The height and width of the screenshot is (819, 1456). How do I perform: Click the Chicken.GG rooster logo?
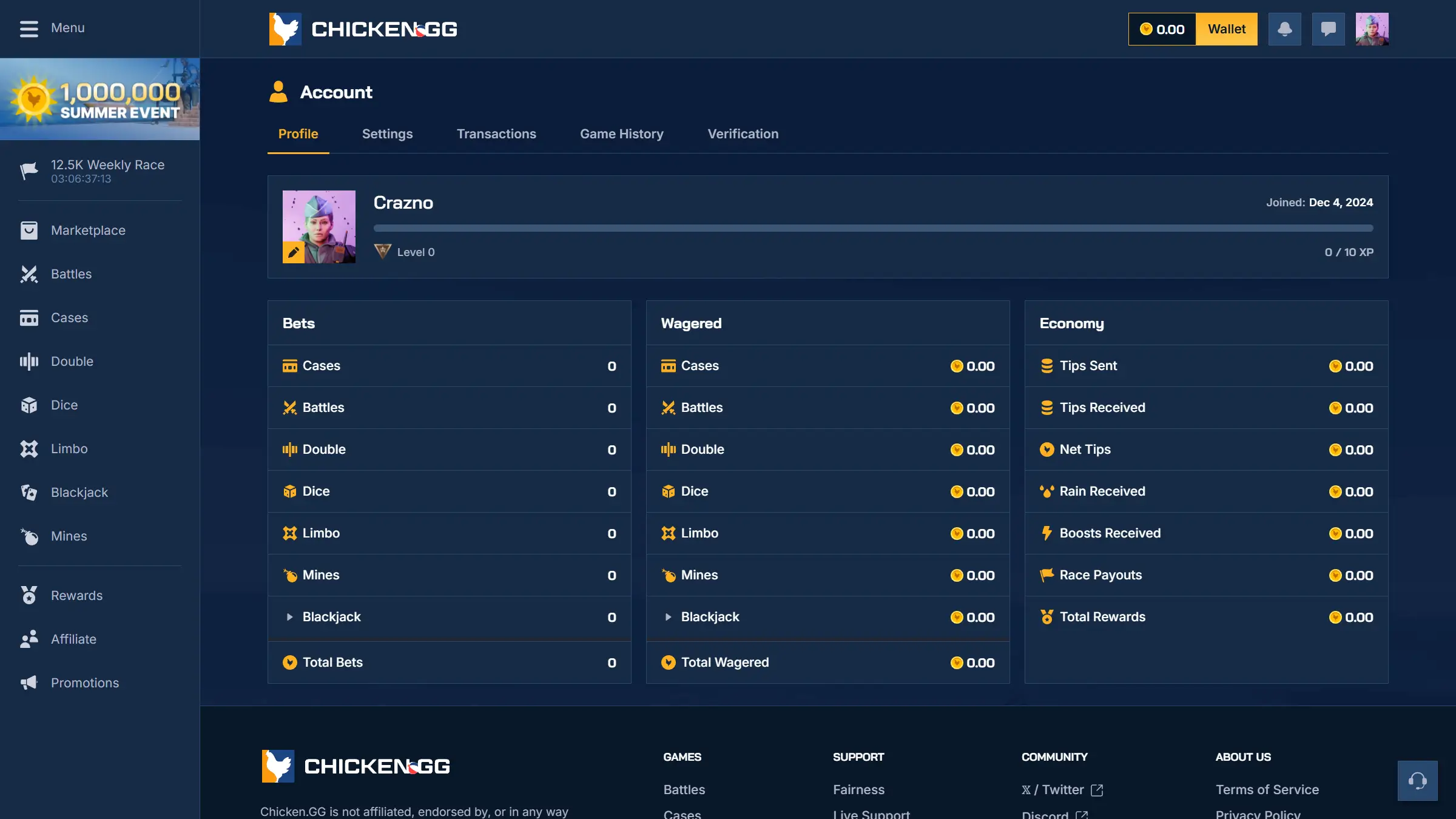click(285, 29)
